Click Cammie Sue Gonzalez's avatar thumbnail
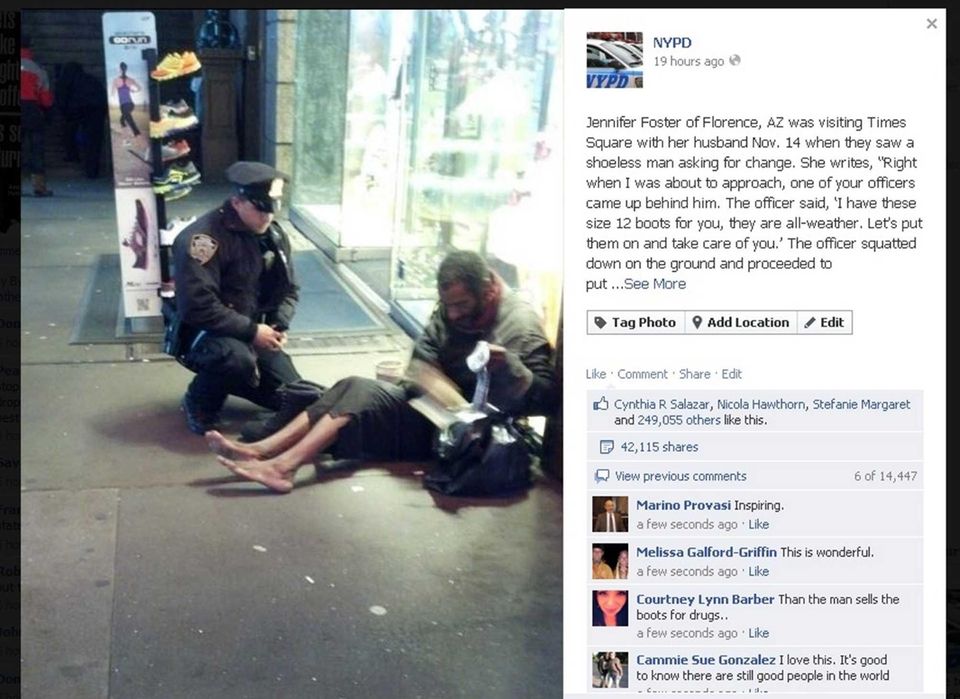Image resolution: width=960 pixels, height=699 pixels. [x=610, y=670]
